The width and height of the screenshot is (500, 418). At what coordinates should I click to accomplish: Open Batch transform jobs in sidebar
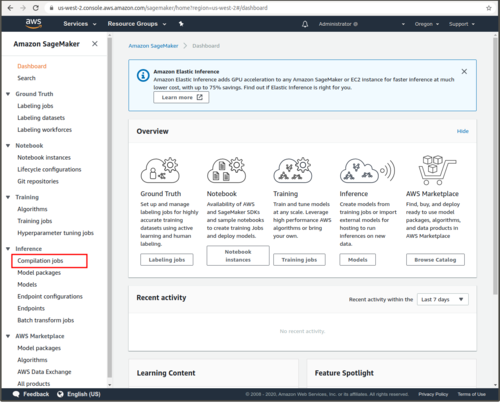click(46, 320)
